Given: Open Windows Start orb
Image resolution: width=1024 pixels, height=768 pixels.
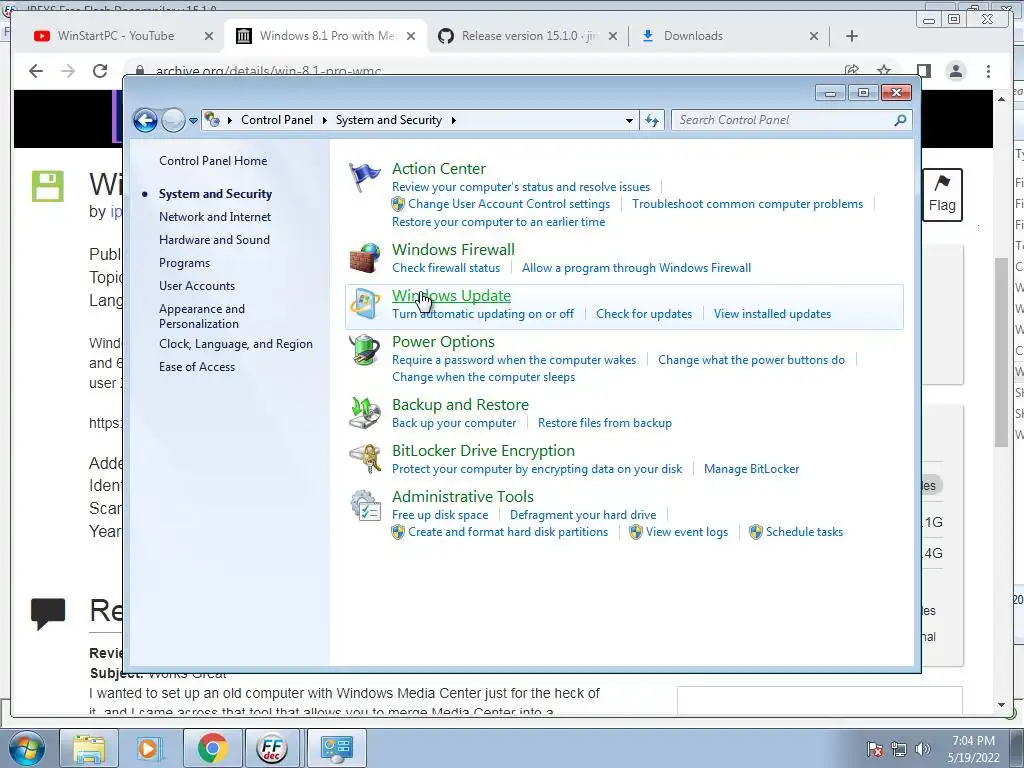Looking at the screenshot, I should pyautogui.click(x=27, y=748).
